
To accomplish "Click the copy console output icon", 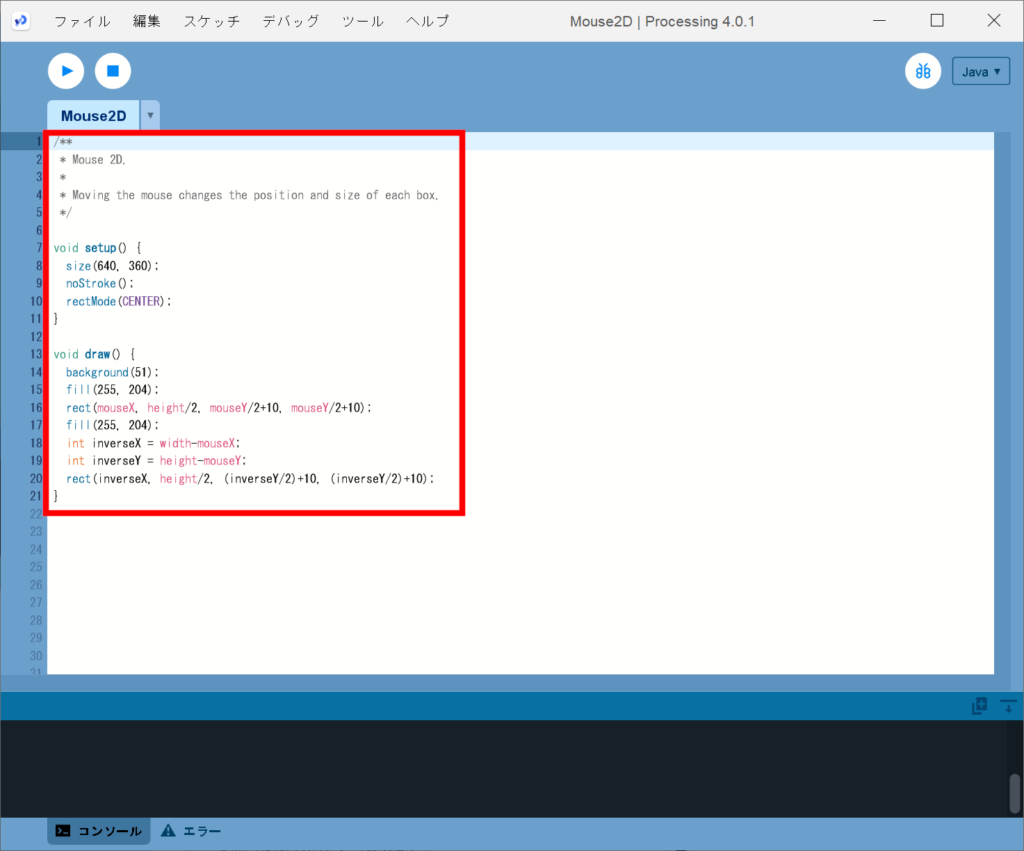I will [x=979, y=706].
